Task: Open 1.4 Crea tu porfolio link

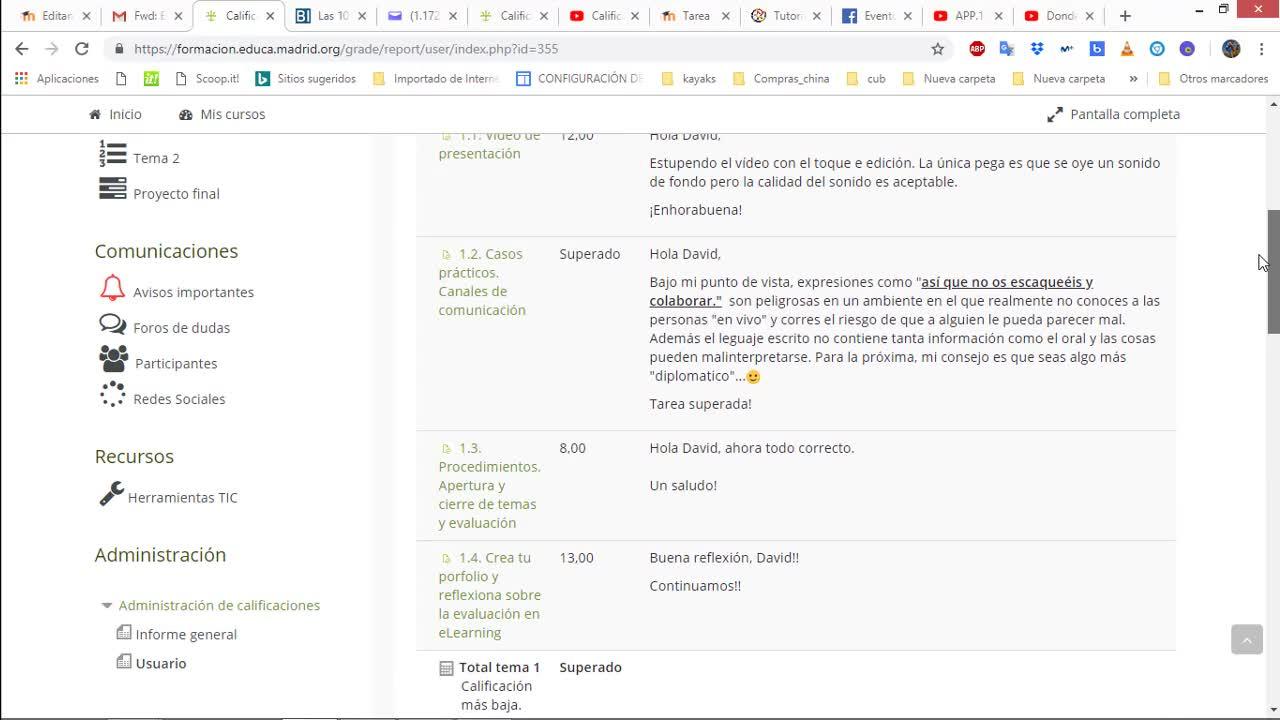Action: tap(490, 595)
